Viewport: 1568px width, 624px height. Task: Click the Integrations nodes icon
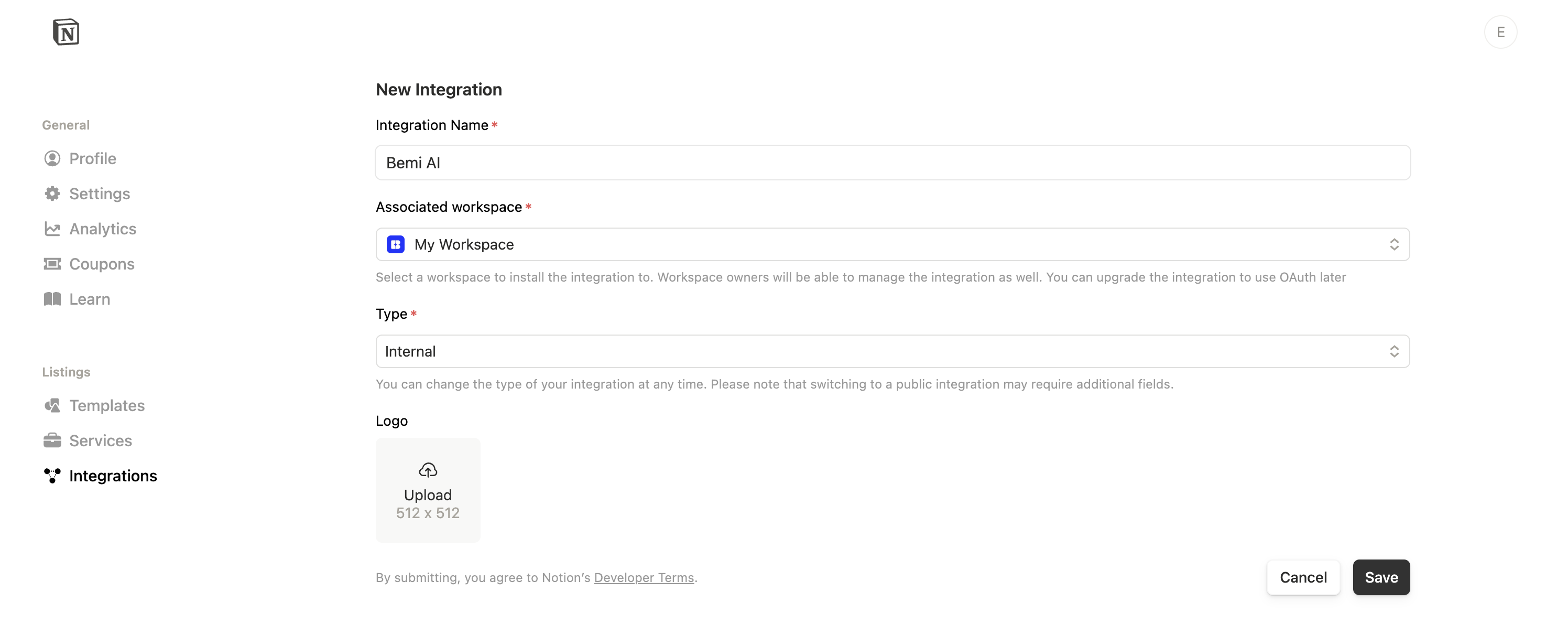coord(52,476)
